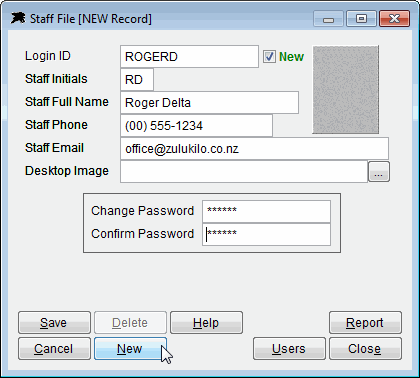The height and width of the screenshot is (378, 420).
Task: Click the Staff File [NEW Record] title text
Action: point(91,19)
